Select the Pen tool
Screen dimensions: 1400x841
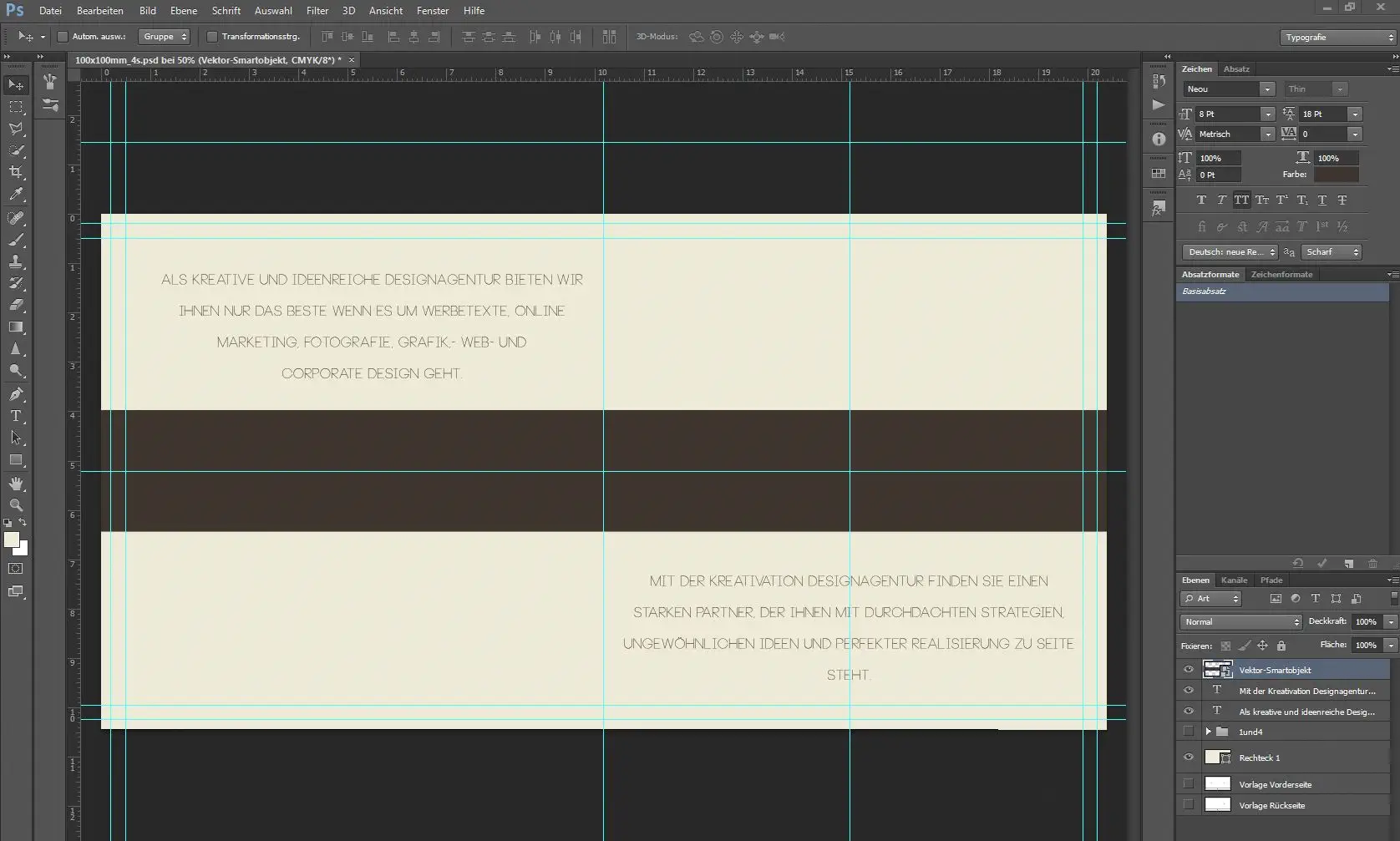(x=16, y=394)
